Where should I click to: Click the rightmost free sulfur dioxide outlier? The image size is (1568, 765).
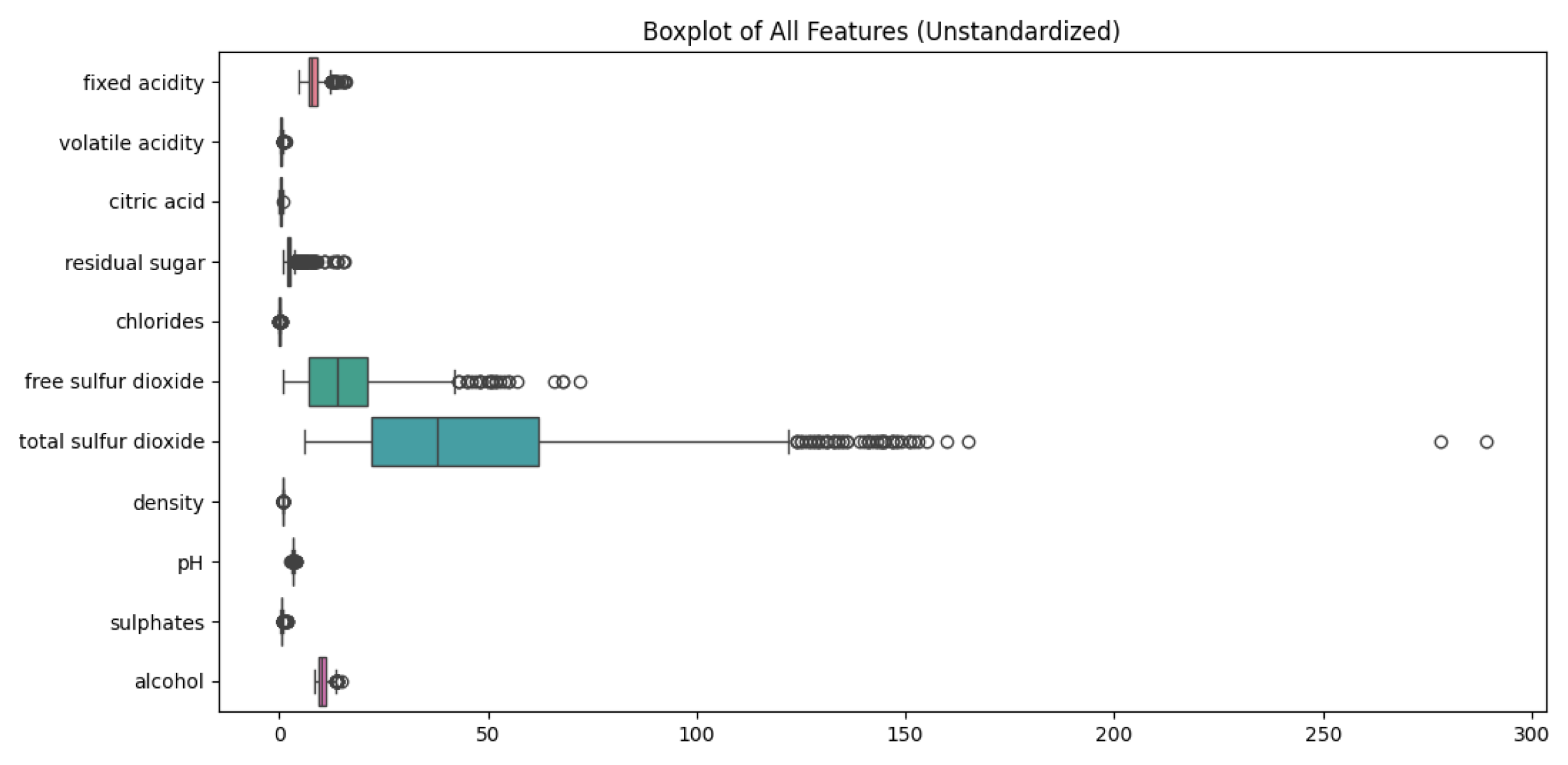tap(580, 382)
